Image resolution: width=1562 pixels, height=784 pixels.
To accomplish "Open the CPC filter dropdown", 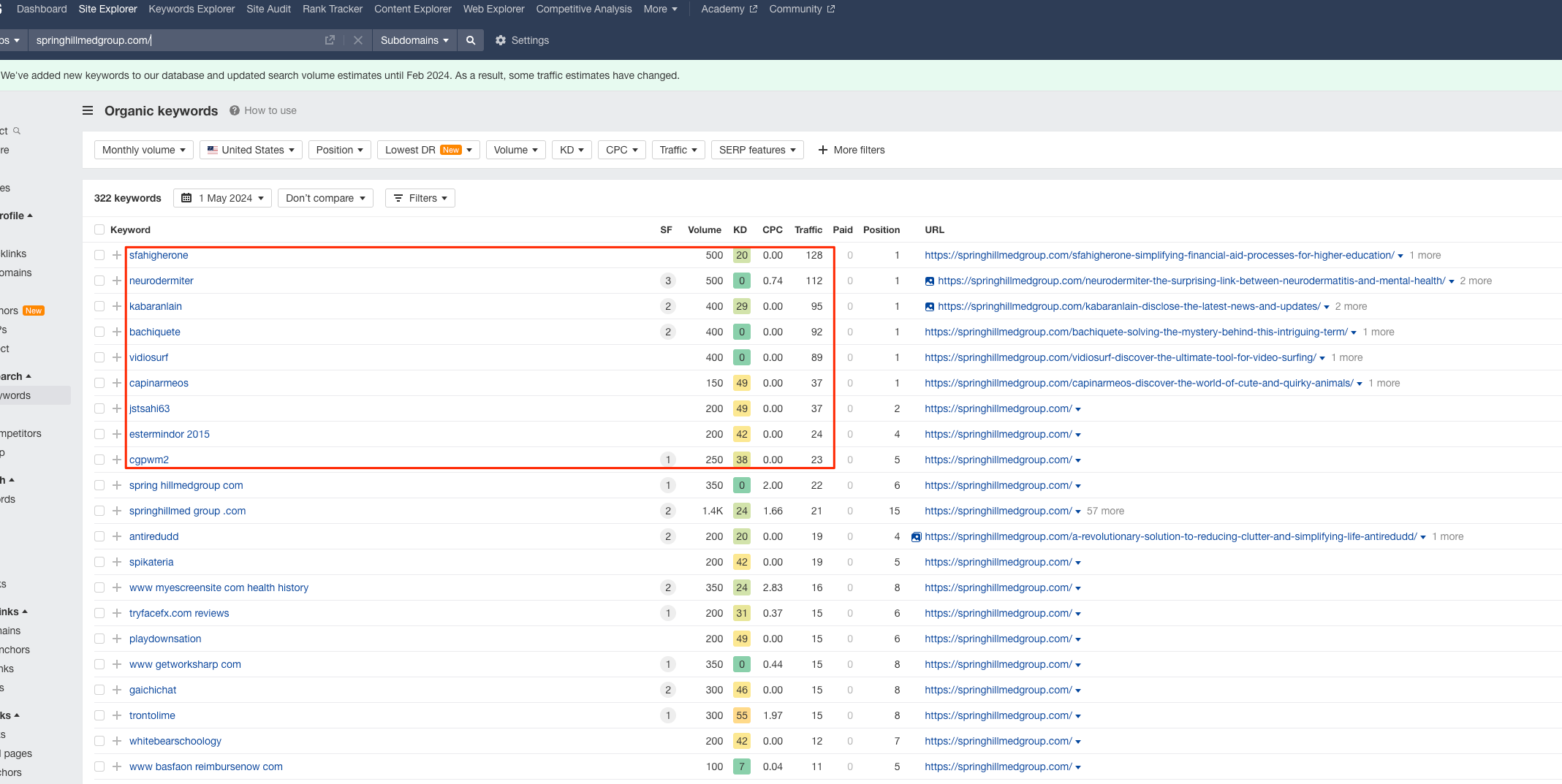I will (x=621, y=150).
